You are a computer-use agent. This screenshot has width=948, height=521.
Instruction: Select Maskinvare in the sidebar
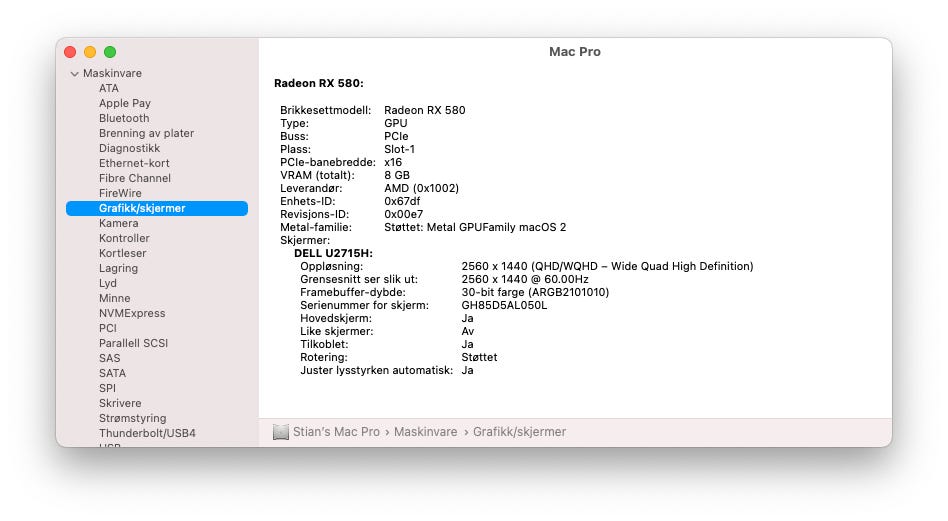coord(112,73)
